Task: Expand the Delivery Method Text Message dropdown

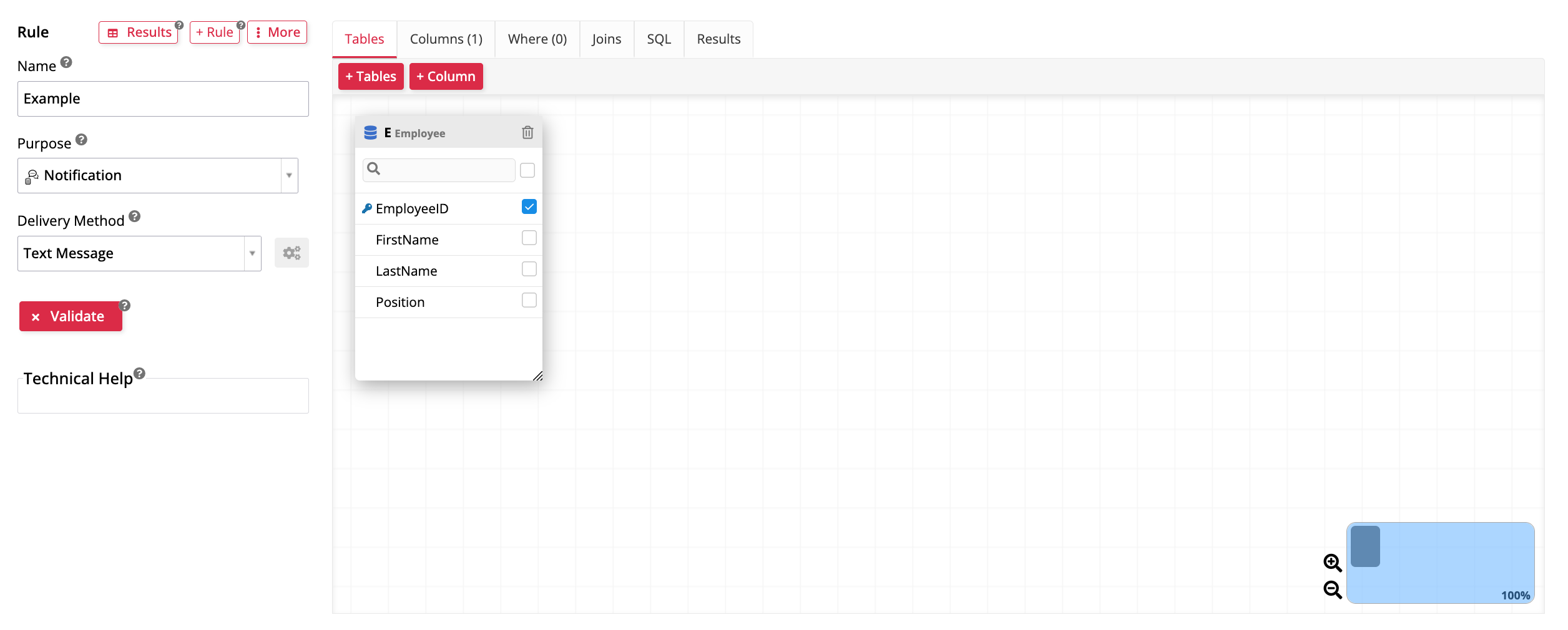Action: point(139,253)
